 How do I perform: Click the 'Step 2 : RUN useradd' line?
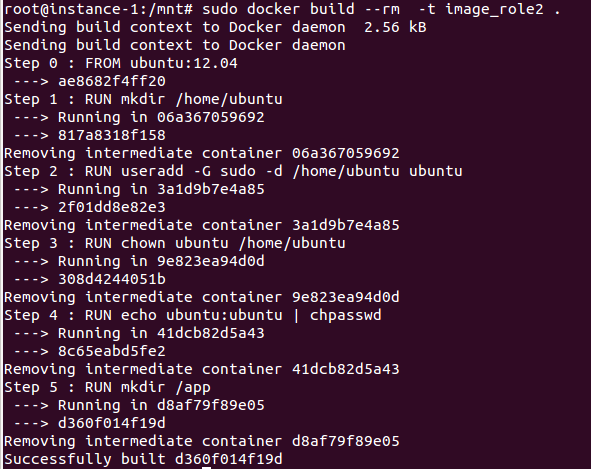pos(233,171)
